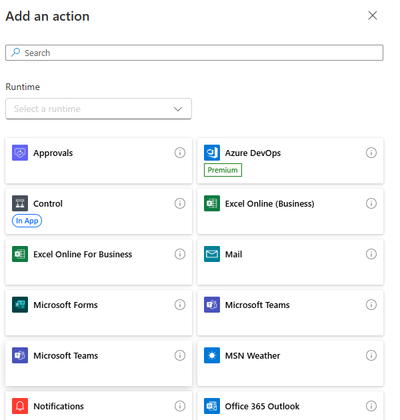Open the Select a runtime dropdown
This screenshot has width=400, height=420.
coord(98,109)
